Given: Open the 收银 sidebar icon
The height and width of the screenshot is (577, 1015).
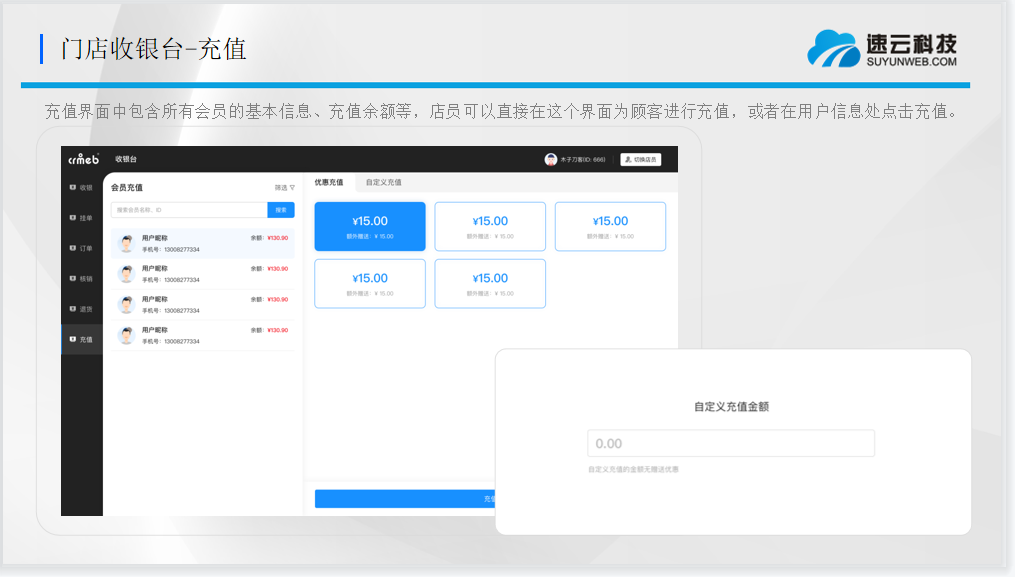Looking at the screenshot, I should 81,187.
